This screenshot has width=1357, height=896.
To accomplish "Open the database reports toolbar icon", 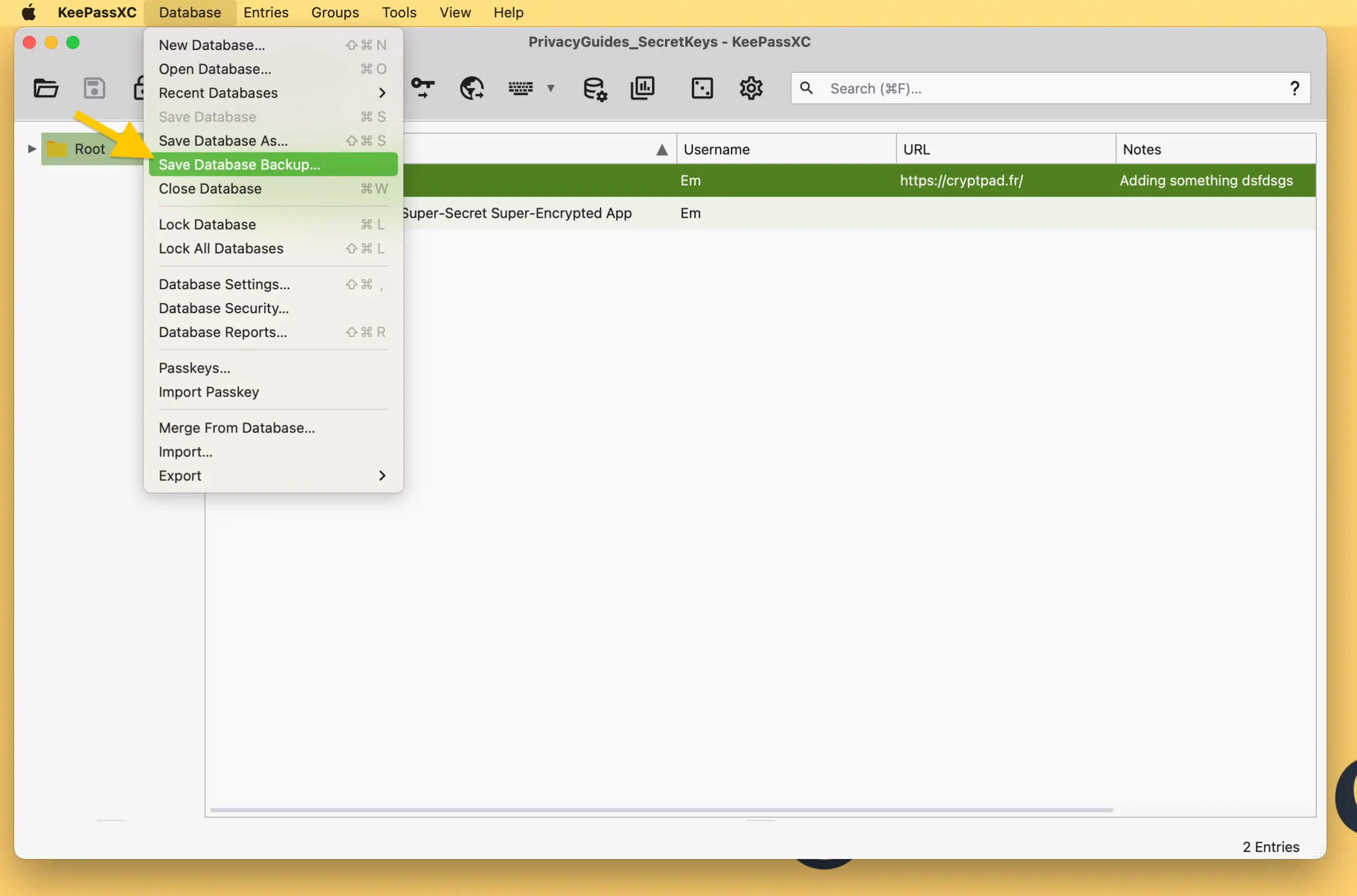I will 643,87.
